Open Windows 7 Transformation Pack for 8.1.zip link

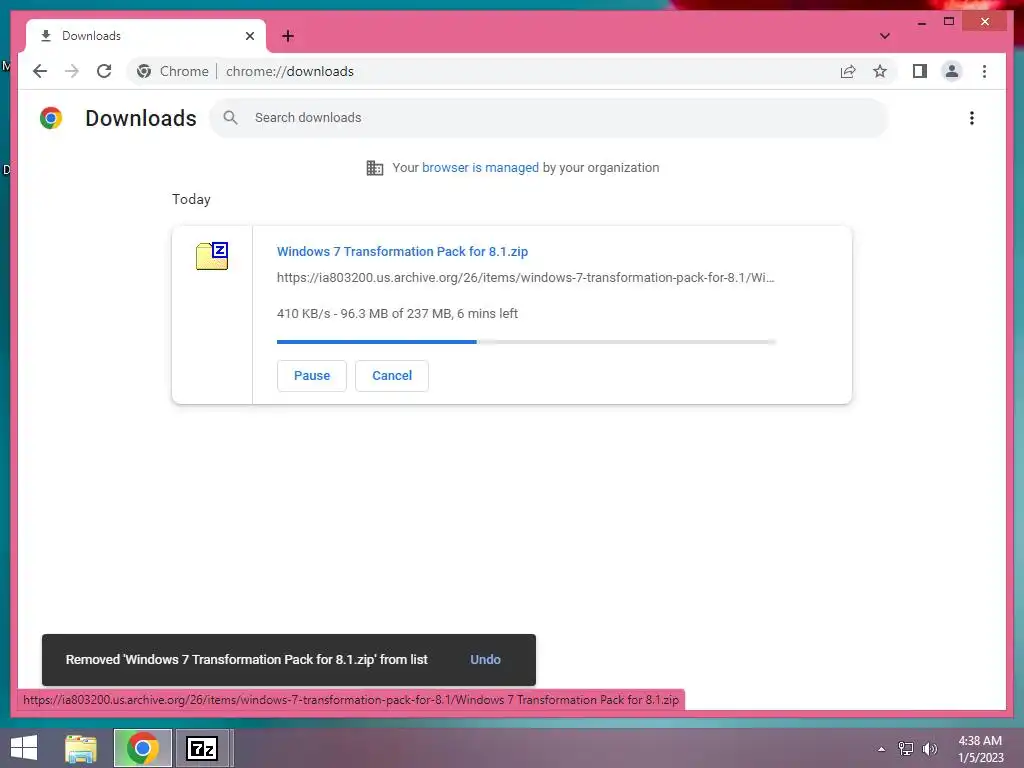[402, 251]
